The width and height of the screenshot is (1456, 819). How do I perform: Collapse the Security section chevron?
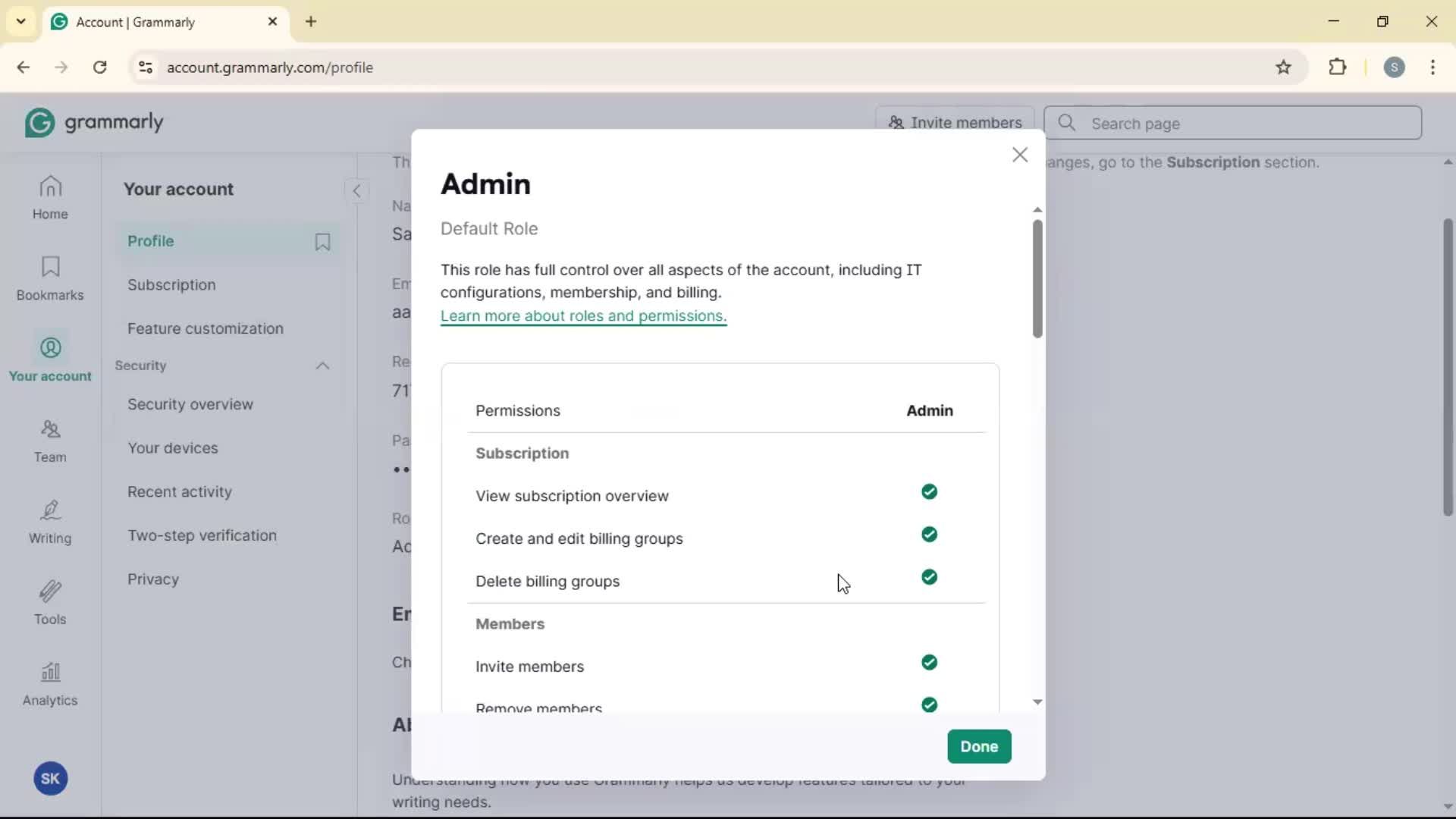pyautogui.click(x=322, y=366)
